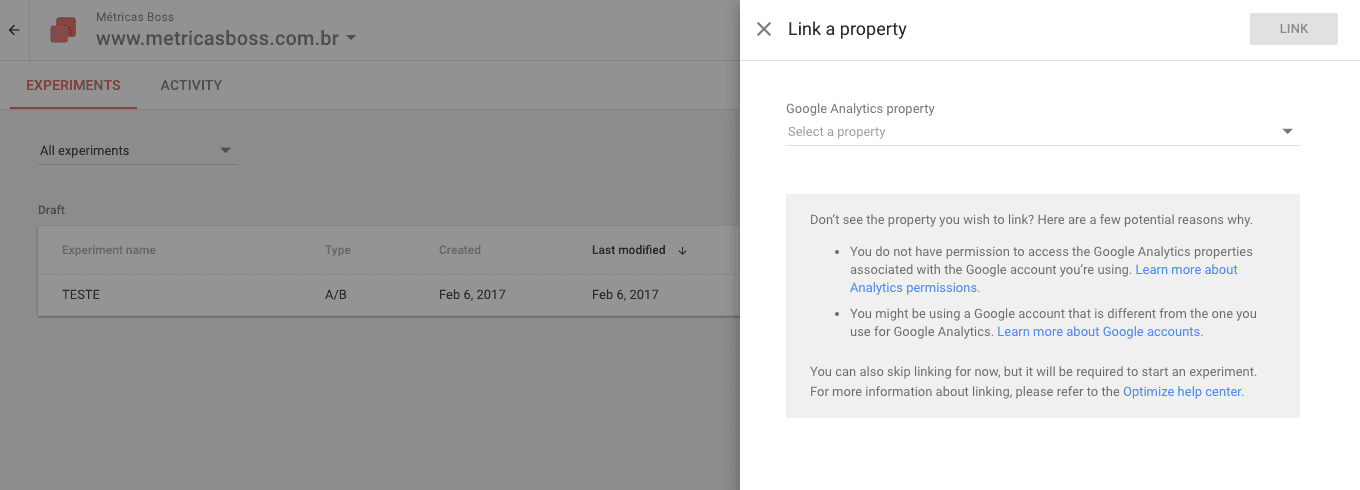Click the Experiment name column header

pos(109,250)
